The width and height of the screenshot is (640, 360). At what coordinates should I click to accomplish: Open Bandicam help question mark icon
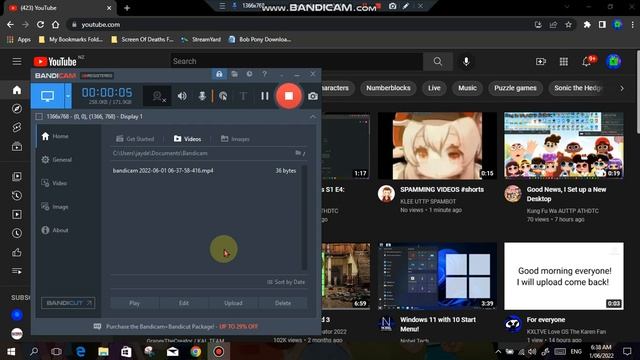[264, 74]
